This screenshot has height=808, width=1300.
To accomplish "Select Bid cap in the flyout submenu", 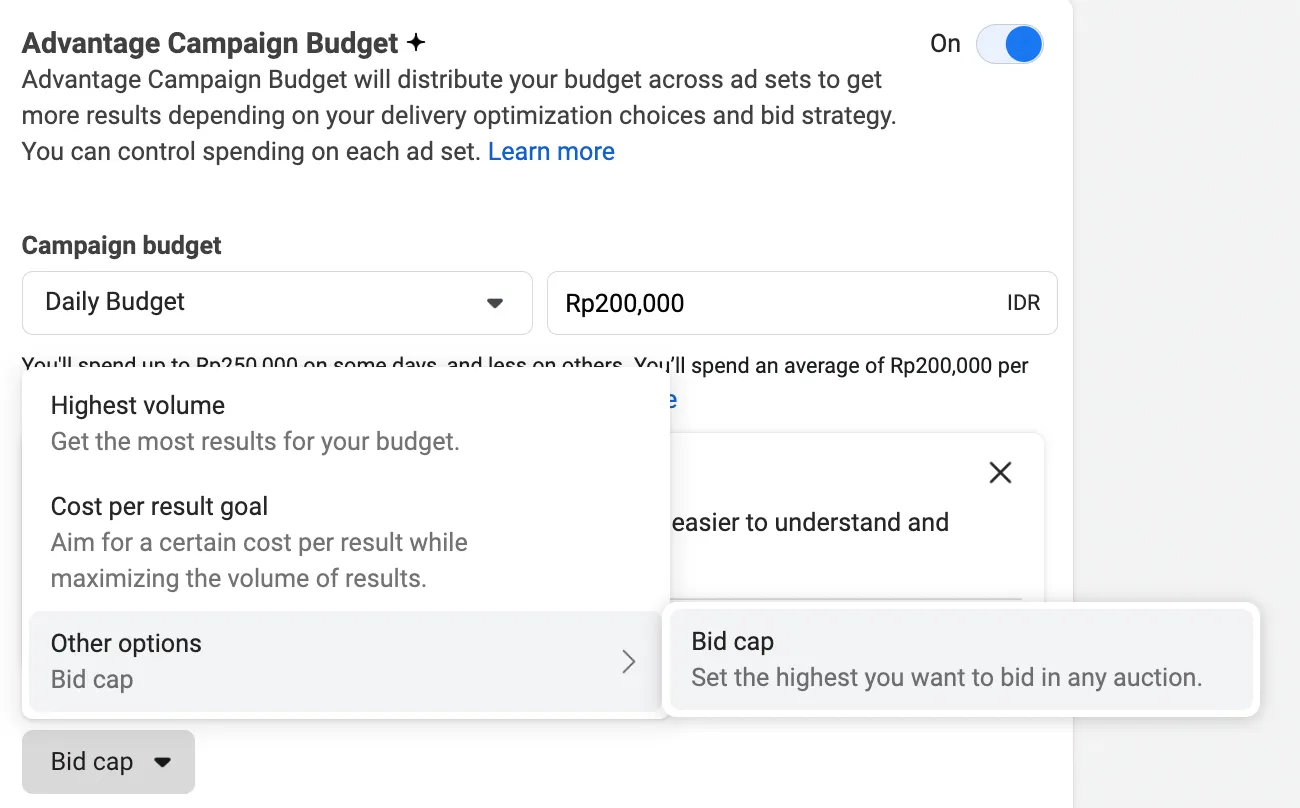I will click(961, 660).
